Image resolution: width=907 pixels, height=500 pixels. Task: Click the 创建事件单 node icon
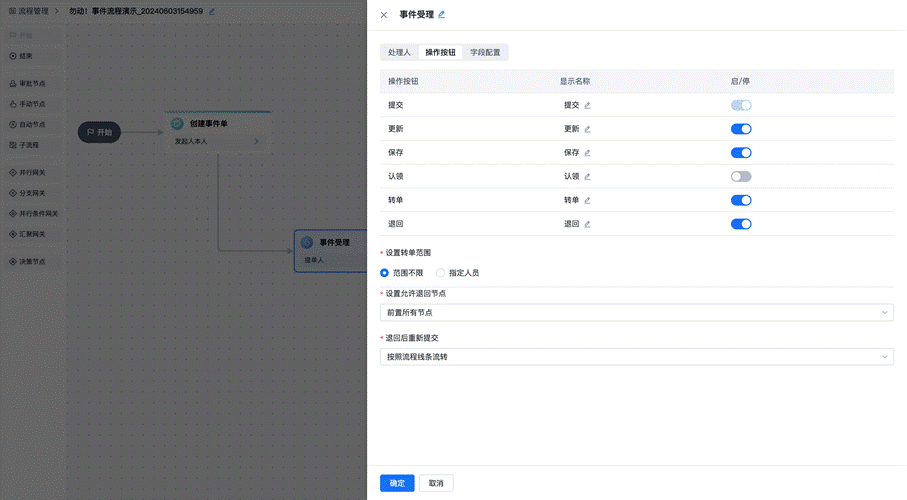[177, 123]
